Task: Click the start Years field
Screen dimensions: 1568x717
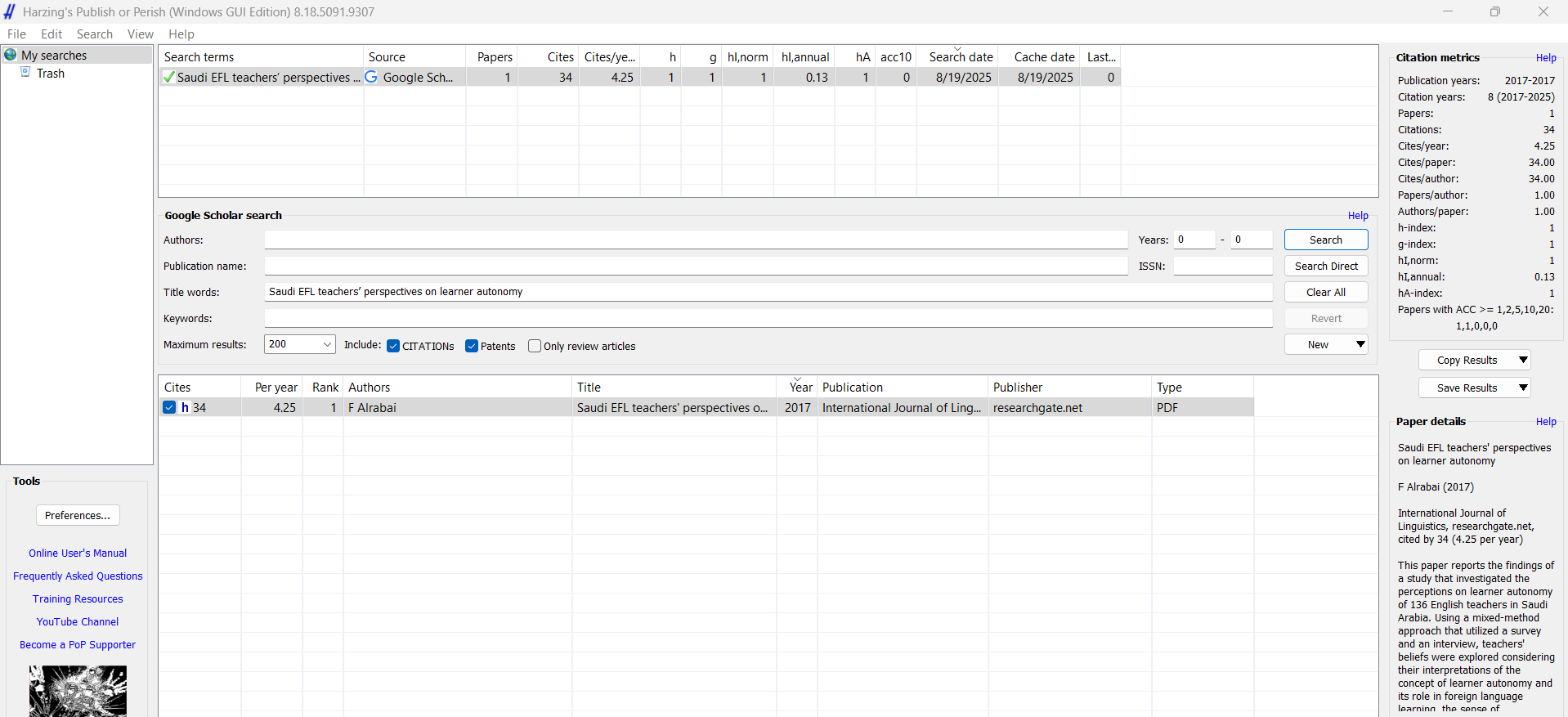Action: coord(1194,240)
